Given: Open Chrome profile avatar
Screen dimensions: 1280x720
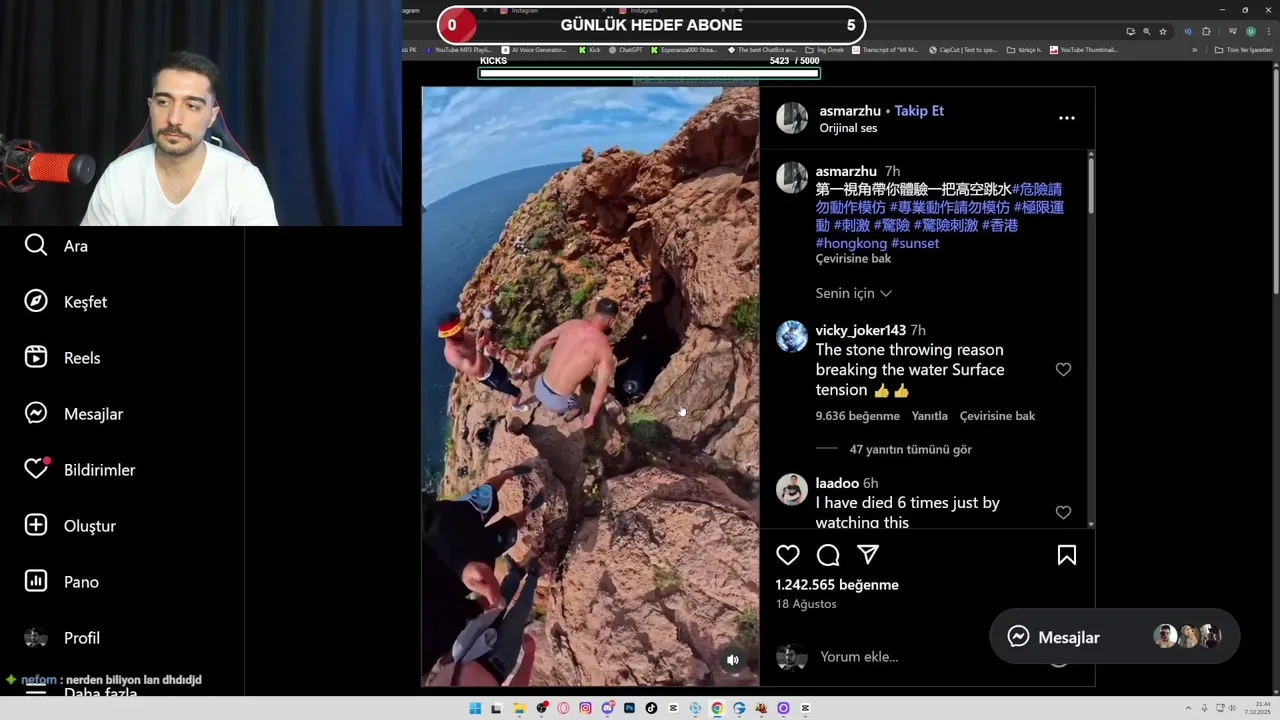Looking at the screenshot, I should 1250,31.
